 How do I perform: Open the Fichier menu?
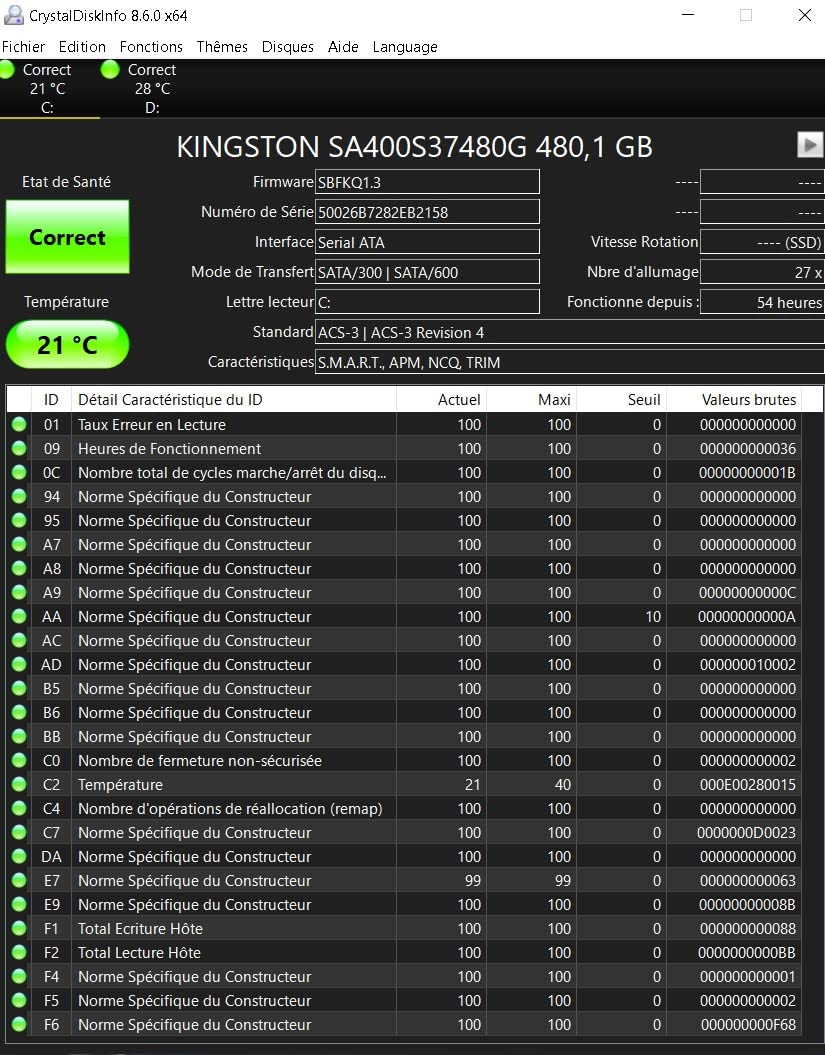tap(24, 46)
